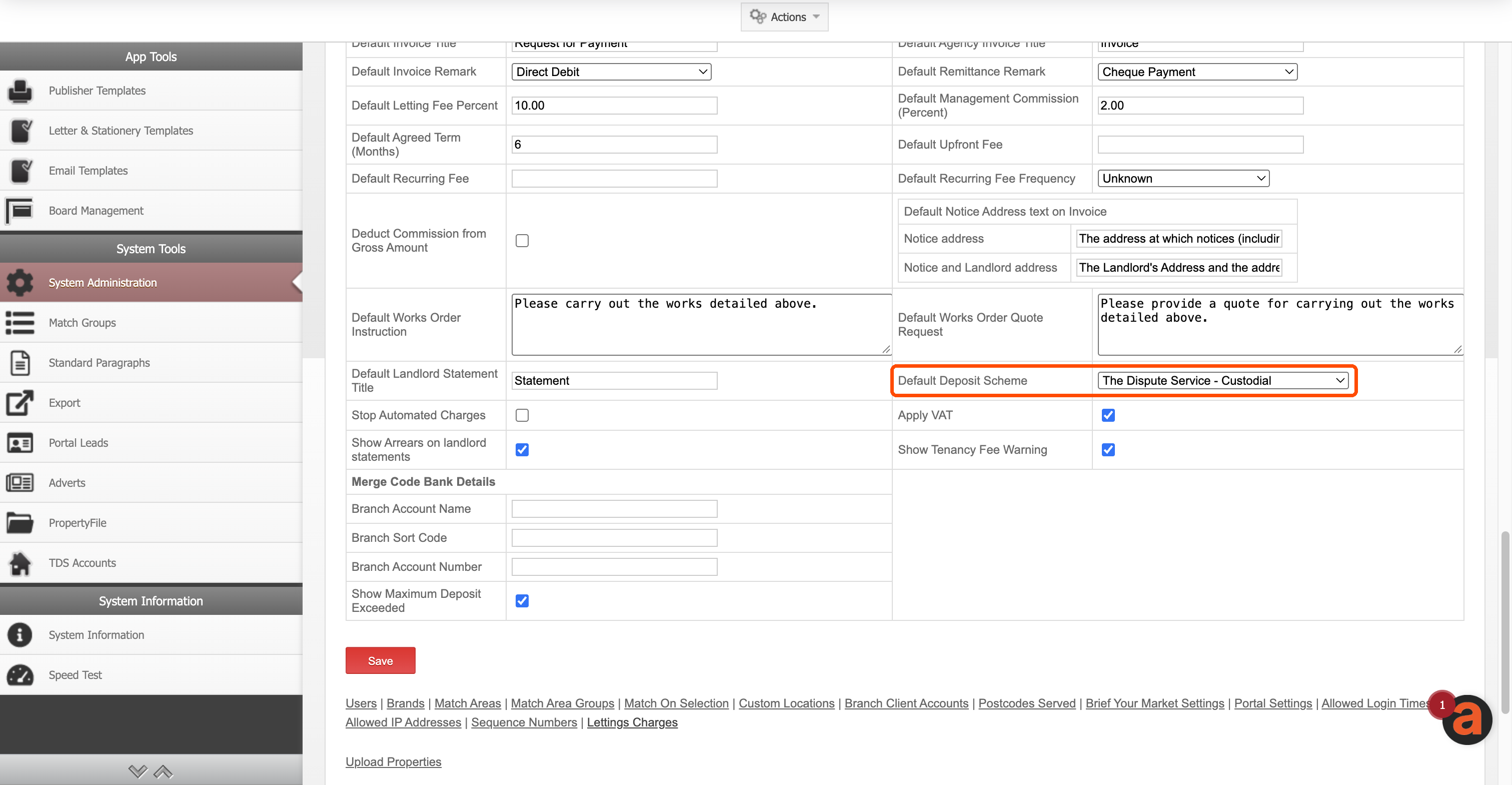1512x785 pixels.
Task: Click the sidebar scroll-up chevron
Action: [x=163, y=771]
